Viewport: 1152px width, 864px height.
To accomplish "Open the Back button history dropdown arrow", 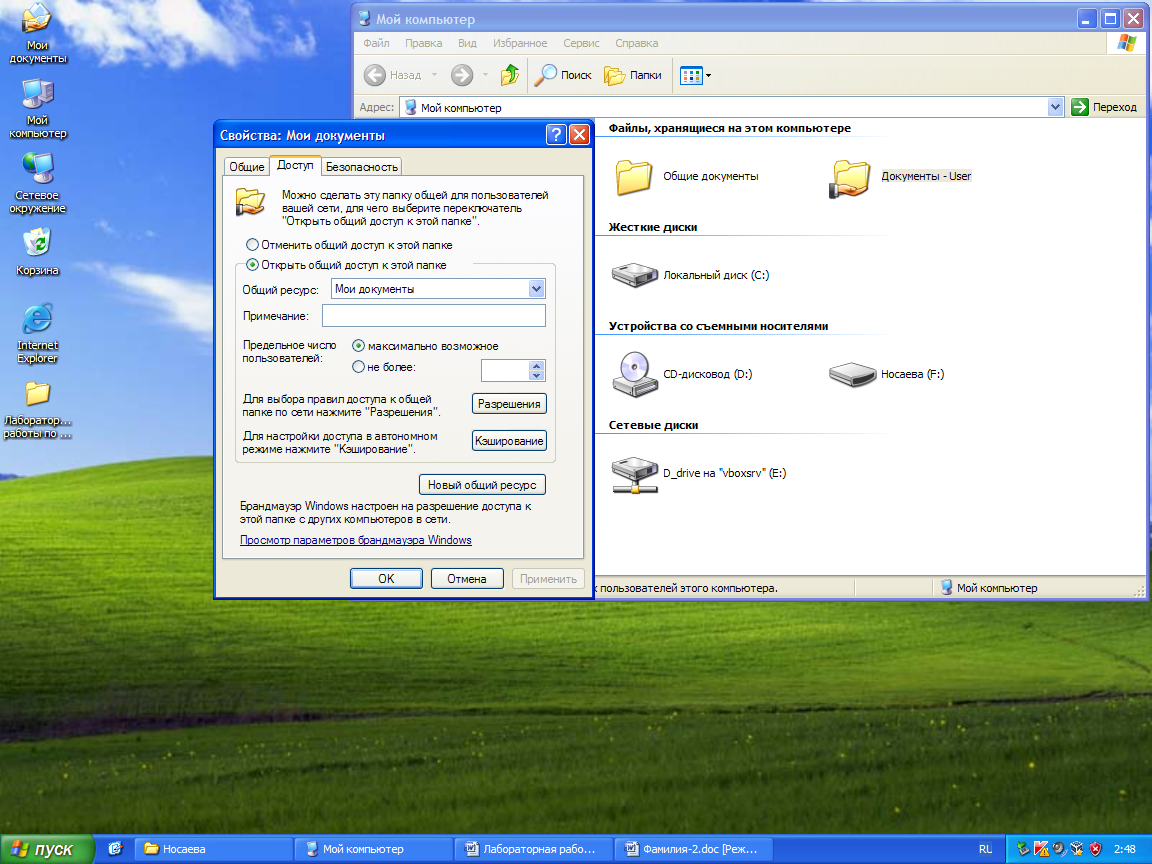I will coord(434,75).
